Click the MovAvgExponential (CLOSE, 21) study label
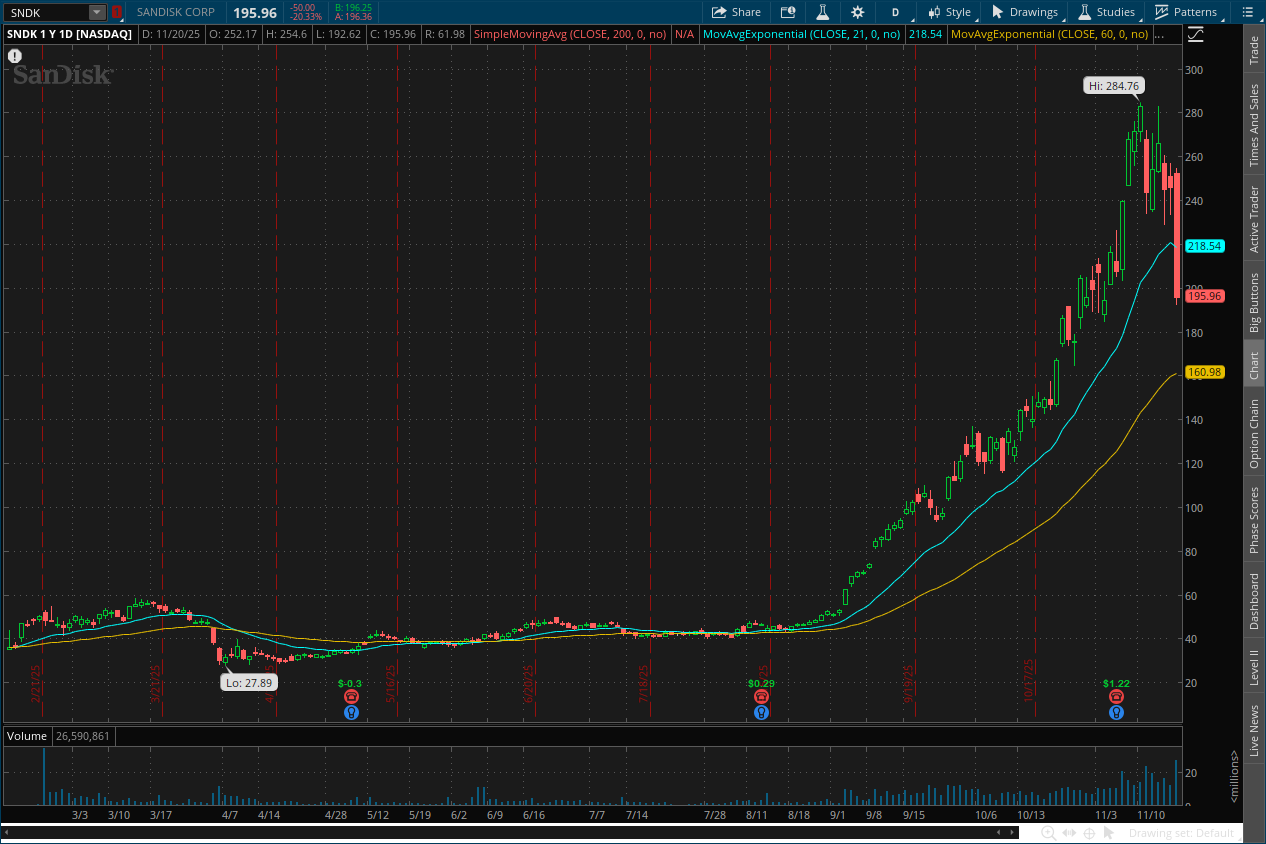Screen dimensions: 1266x844 pyautogui.click(x=801, y=34)
